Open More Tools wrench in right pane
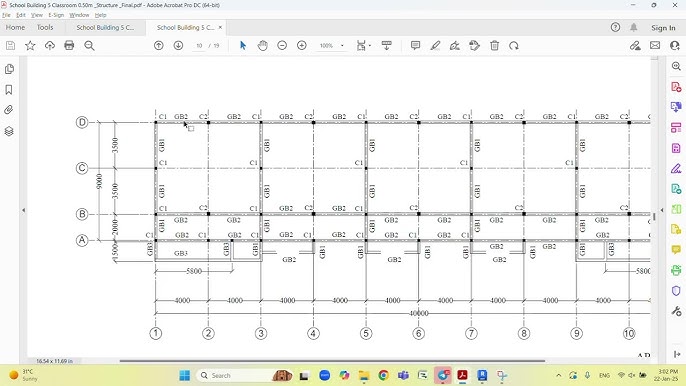The image size is (686, 386). [x=676, y=311]
